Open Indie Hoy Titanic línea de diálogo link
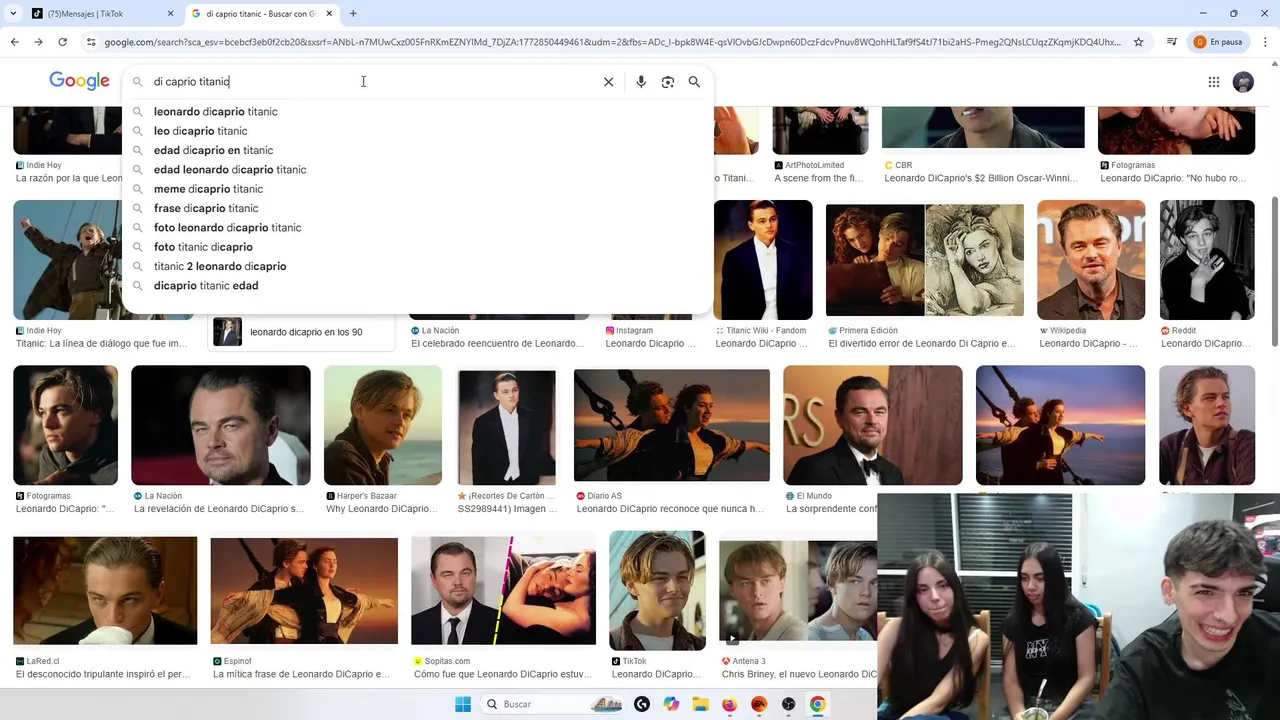This screenshot has width=1280, height=720. point(101,344)
